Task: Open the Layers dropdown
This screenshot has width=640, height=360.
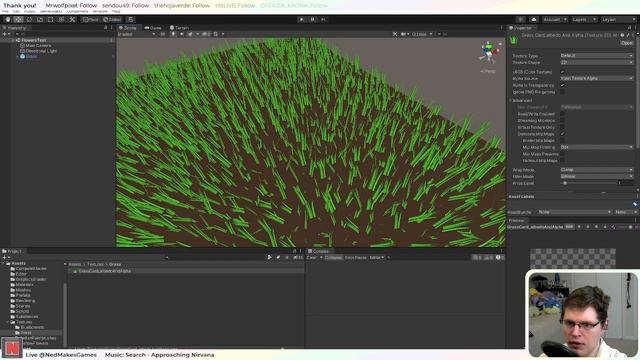Action: coord(584,19)
